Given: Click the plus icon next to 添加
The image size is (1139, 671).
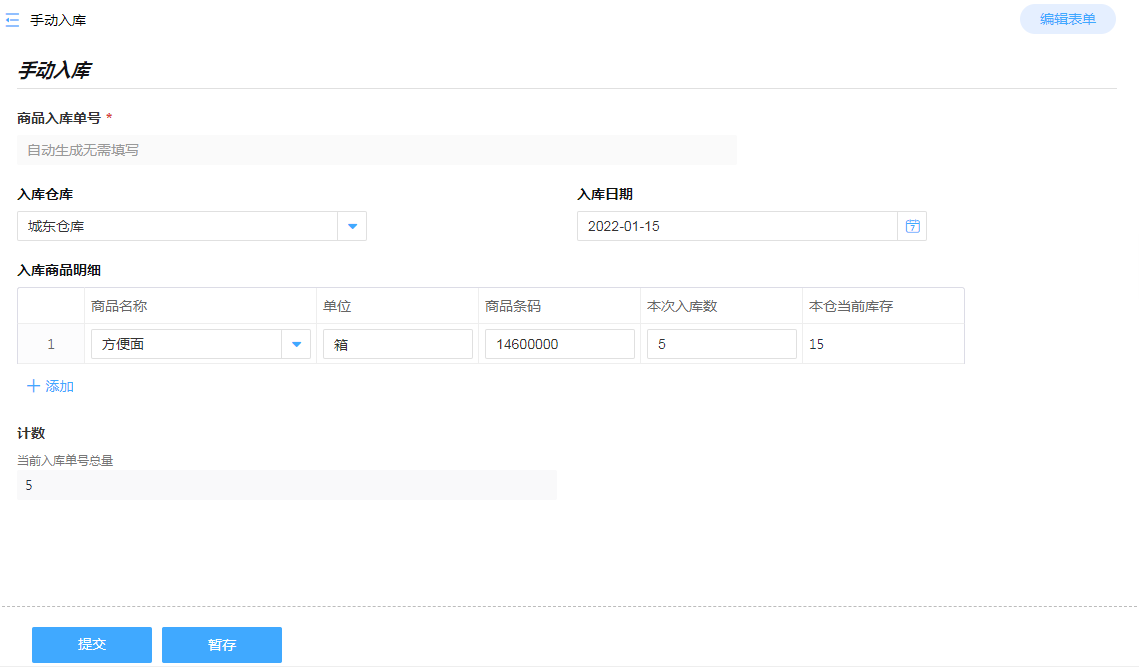Looking at the screenshot, I should 33,386.
